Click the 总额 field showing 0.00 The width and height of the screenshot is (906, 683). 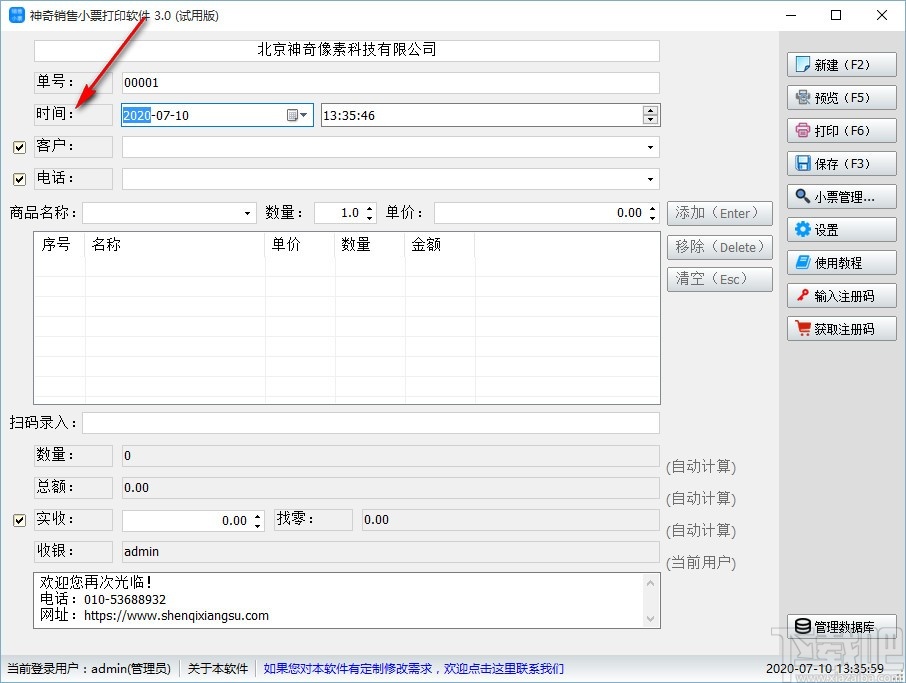(x=391, y=488)
